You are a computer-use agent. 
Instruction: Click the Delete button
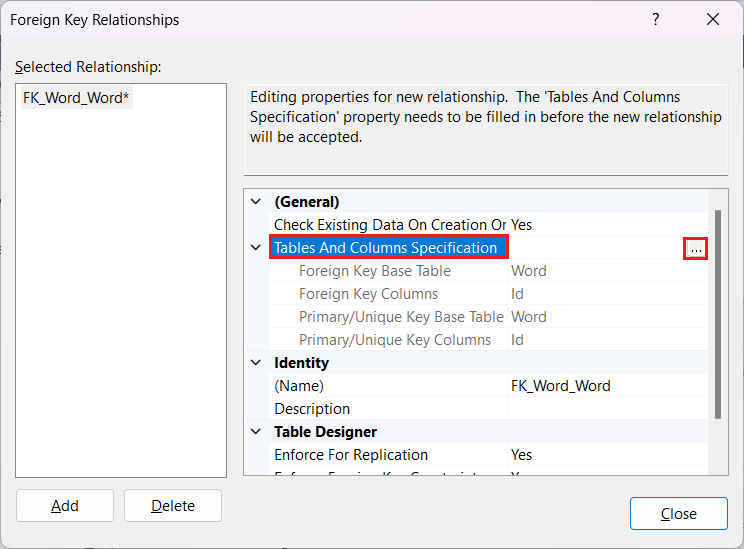[173, 506]
